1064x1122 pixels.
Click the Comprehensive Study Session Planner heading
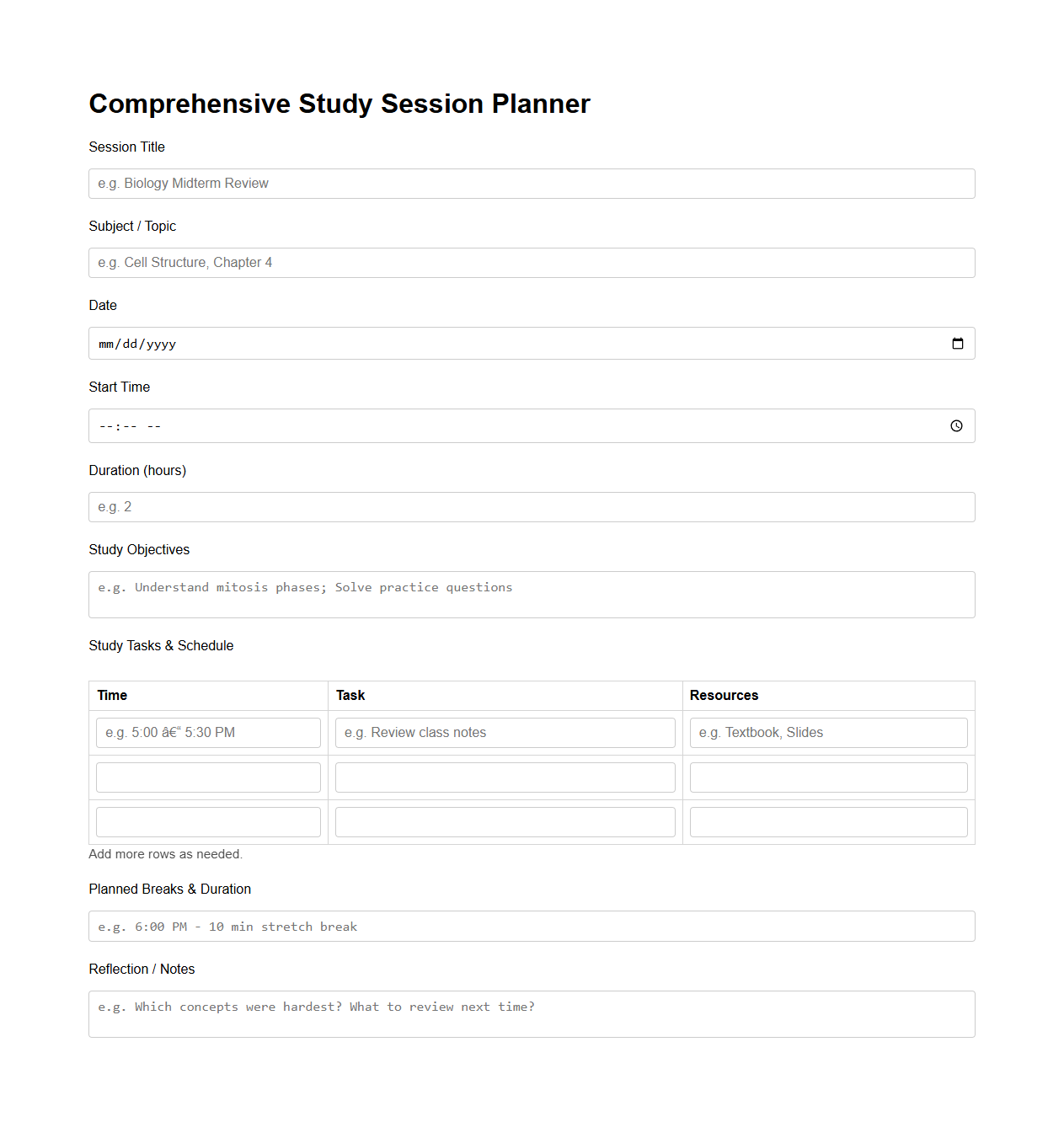(x=340, y=104)
